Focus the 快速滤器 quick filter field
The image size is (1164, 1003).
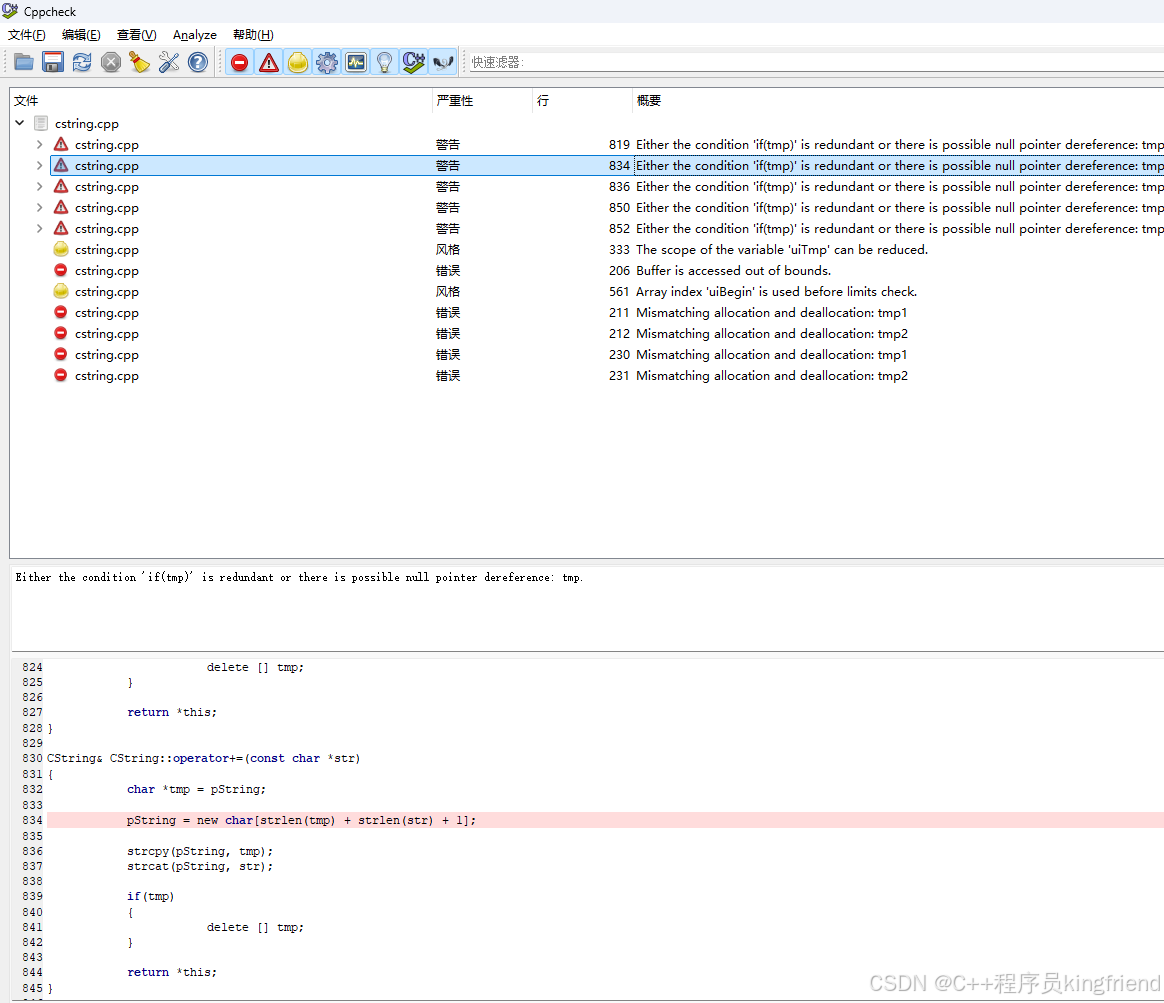(817, 62)
